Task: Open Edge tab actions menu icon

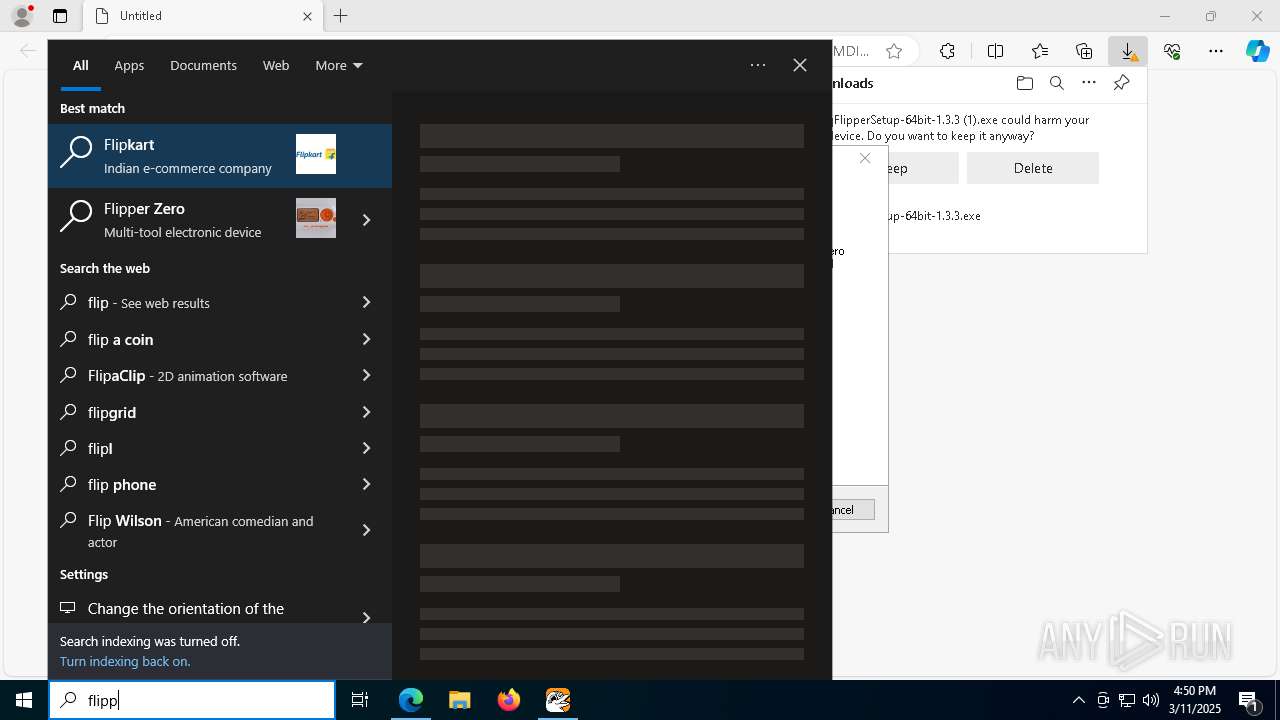Action: (x=60, y=16)
